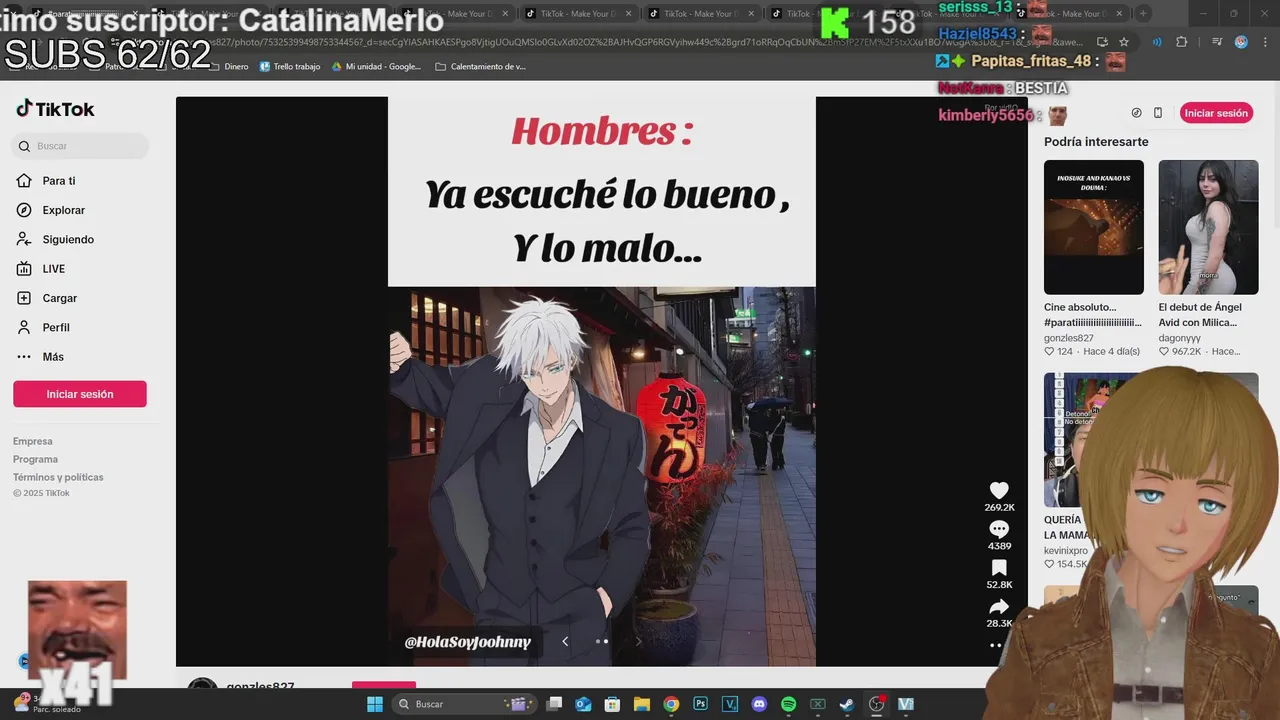Open the Calentamiento de v... bookmark

tap(481, 67)
